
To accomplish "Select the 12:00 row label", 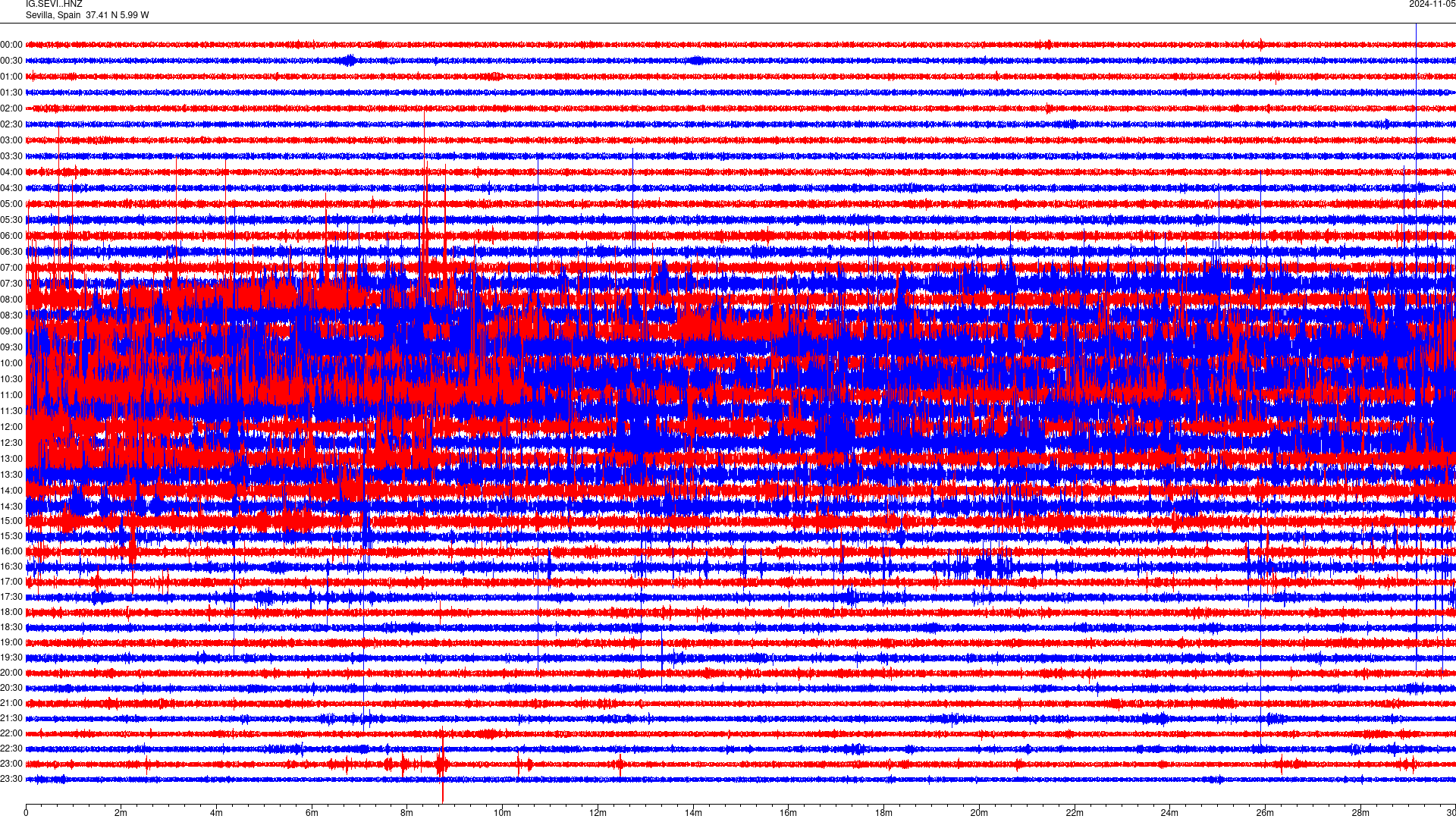I will [11, 427].
